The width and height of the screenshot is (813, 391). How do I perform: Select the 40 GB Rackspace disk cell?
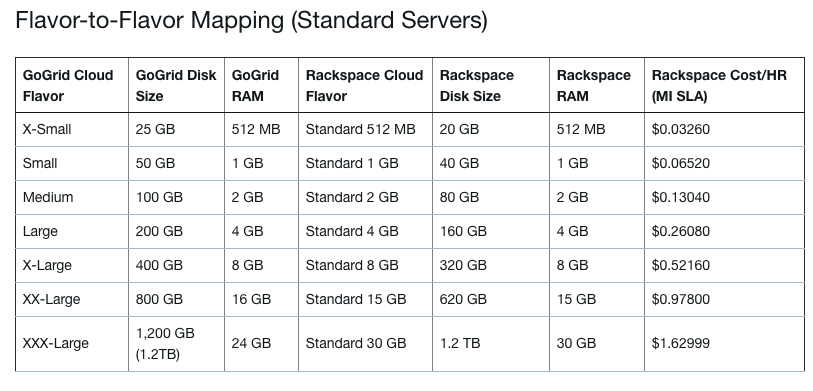tap(491, 163)
